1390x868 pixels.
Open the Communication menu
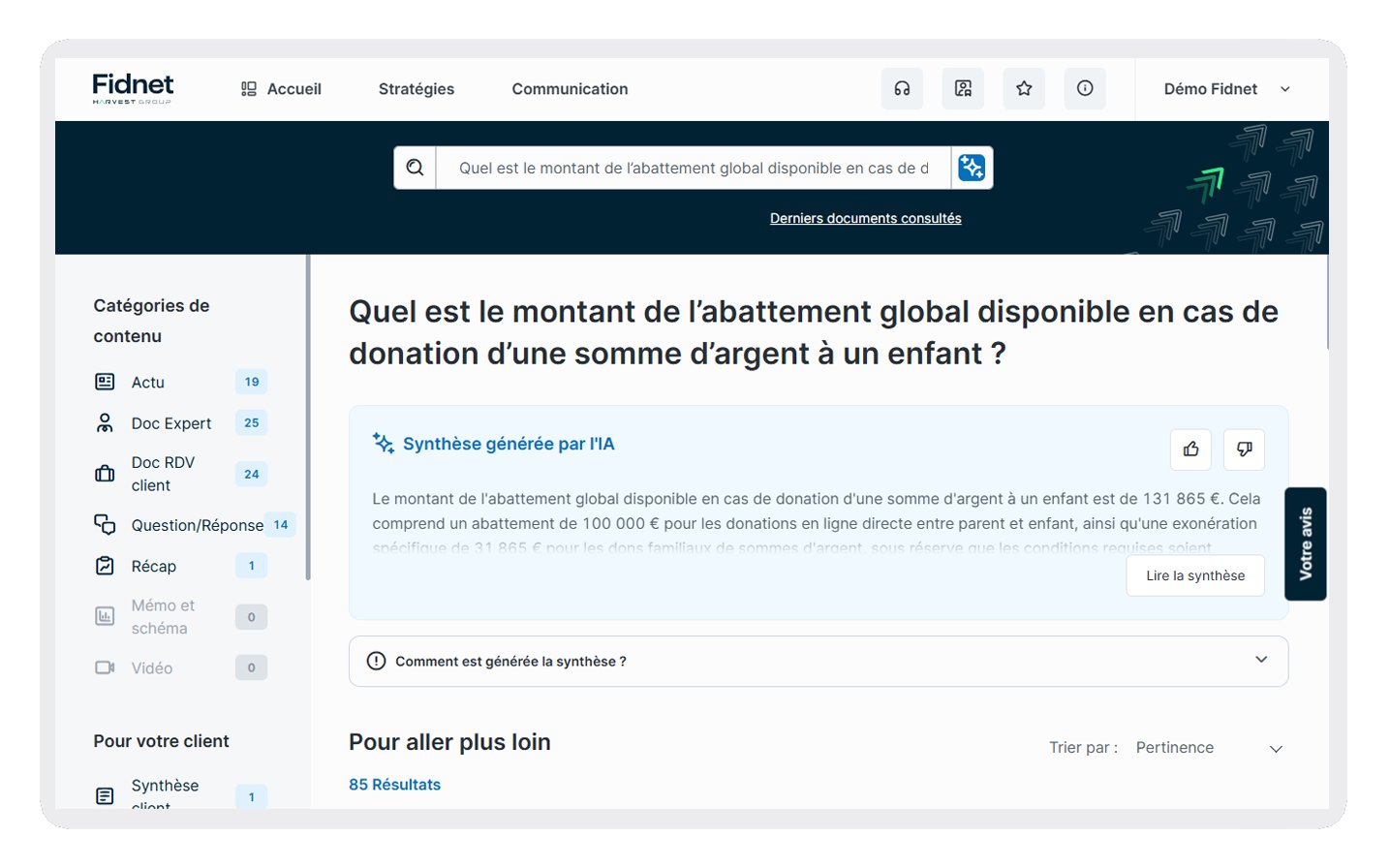click(570, 88)
